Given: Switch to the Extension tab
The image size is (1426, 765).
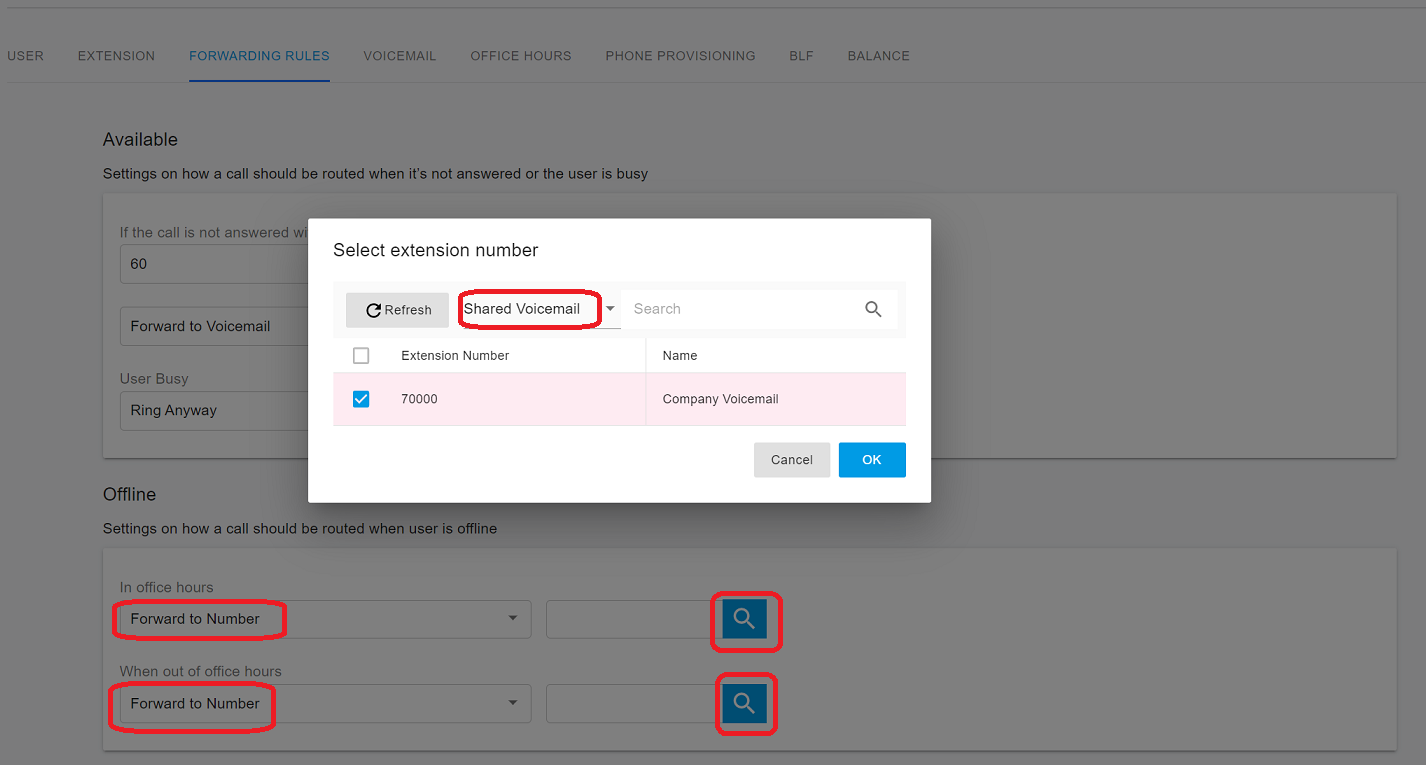Looking at the screenshot, I should 116,56.
